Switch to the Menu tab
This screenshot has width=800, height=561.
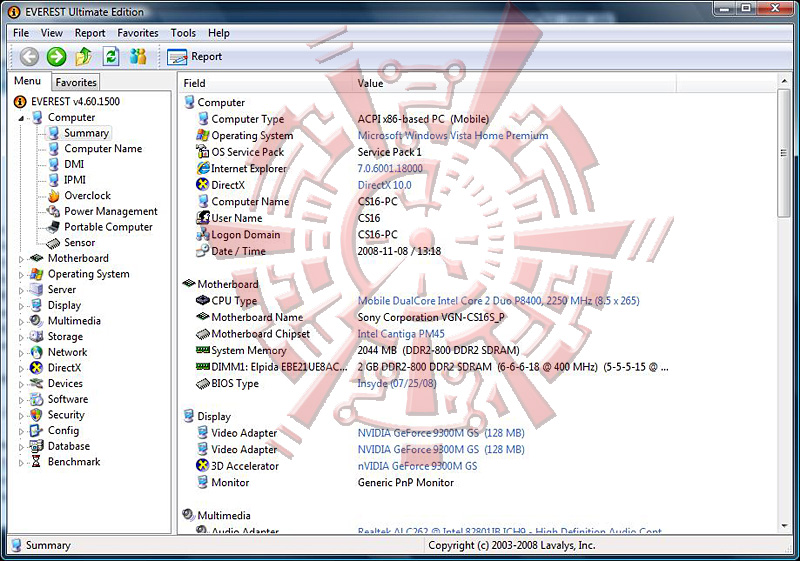click(28, 81)
